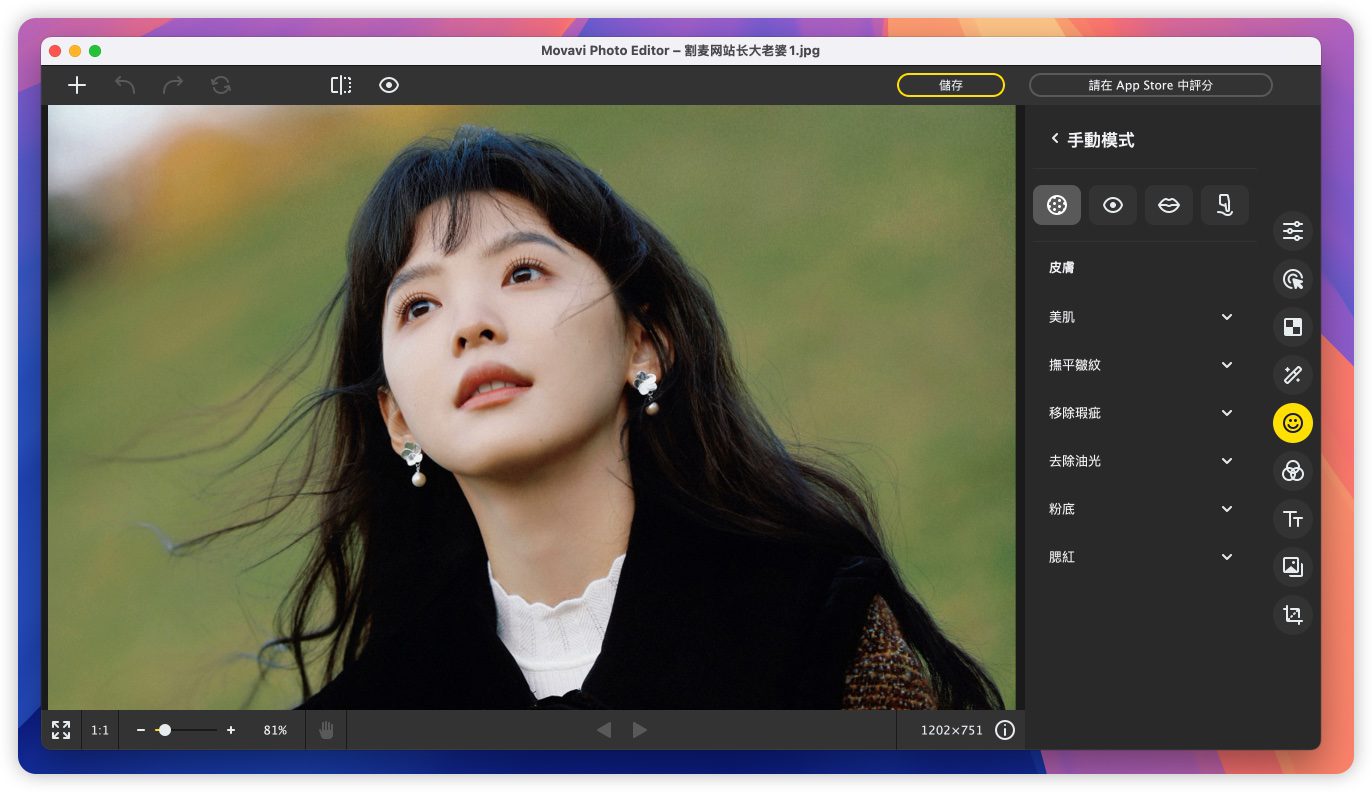The height and width of the screenshot is (792, 1372).
Task: Expand the 移除瑕疵 section
Action: [x=1140, y=413]
